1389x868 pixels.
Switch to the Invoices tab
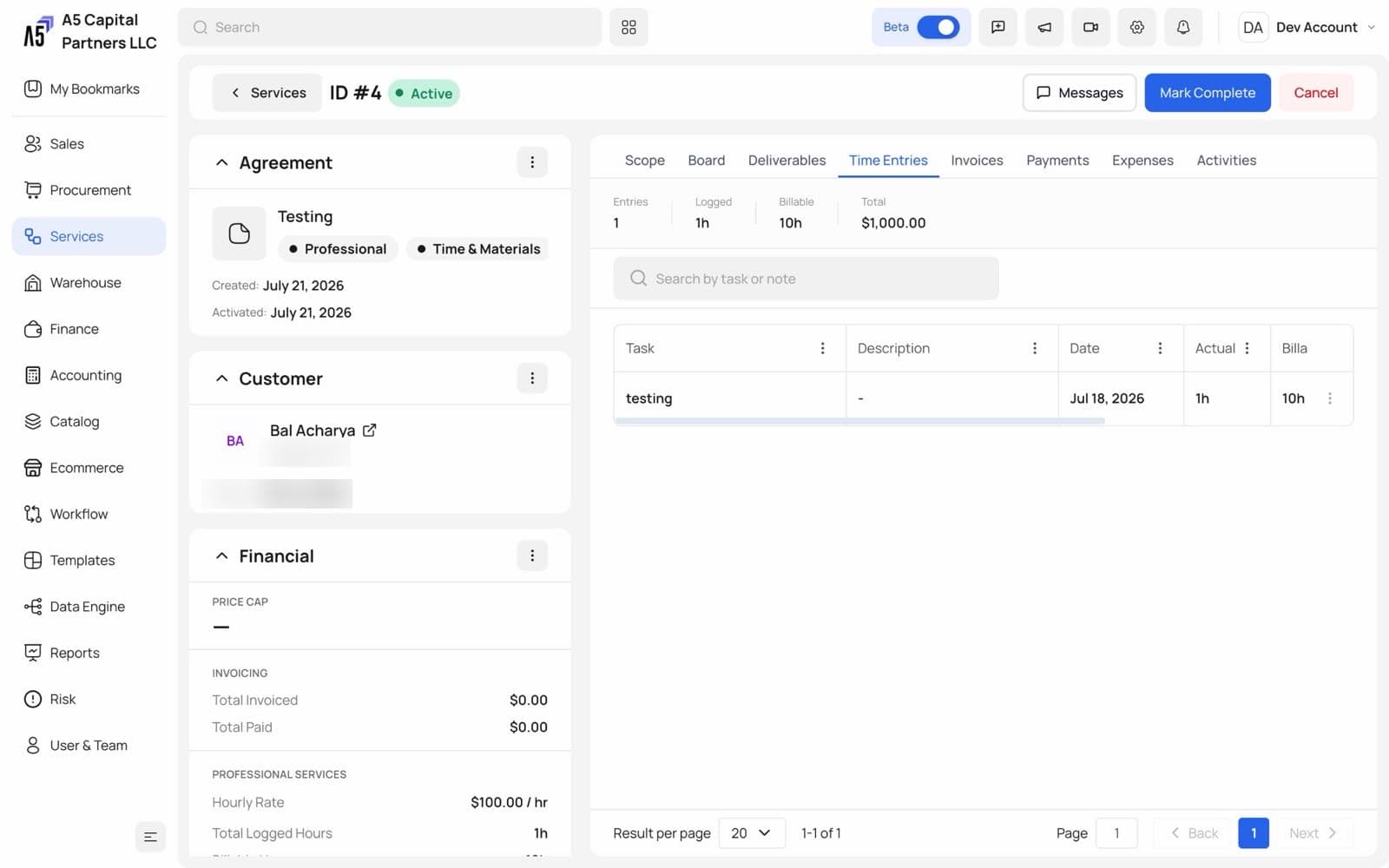pos(977,161)
